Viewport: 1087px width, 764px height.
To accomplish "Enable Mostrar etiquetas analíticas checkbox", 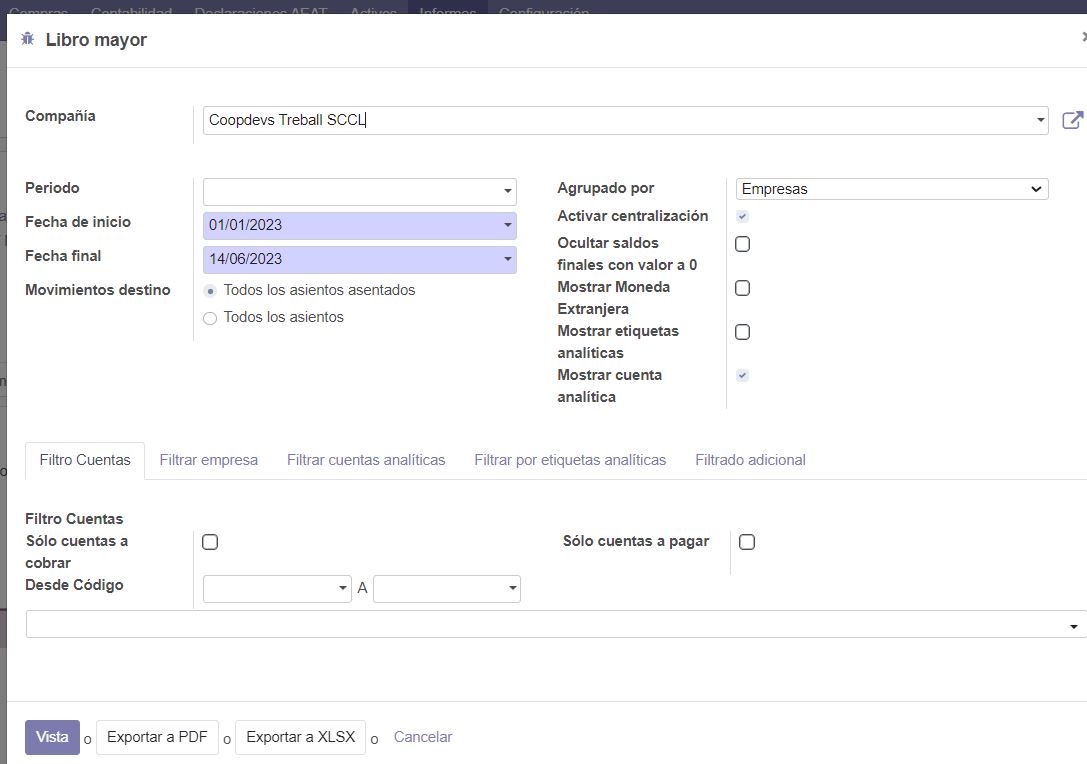I will pos(742,332).
